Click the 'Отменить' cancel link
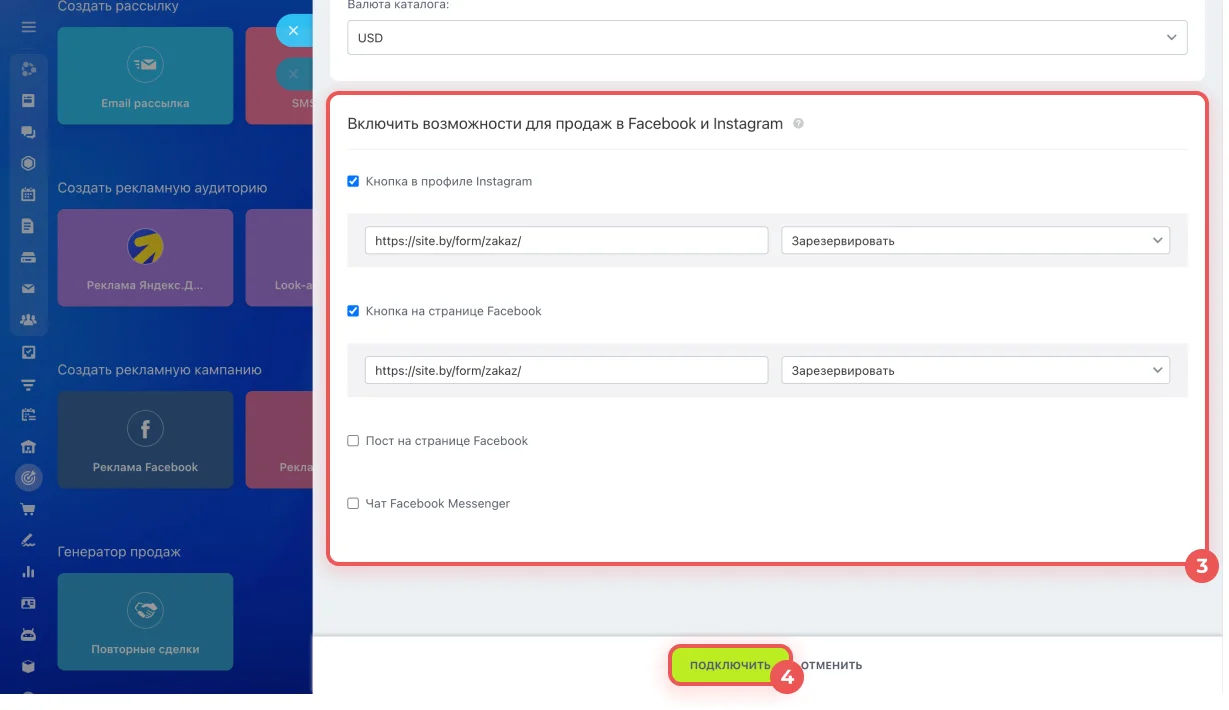The image size is (1229, 710). [x=832, y=665]
